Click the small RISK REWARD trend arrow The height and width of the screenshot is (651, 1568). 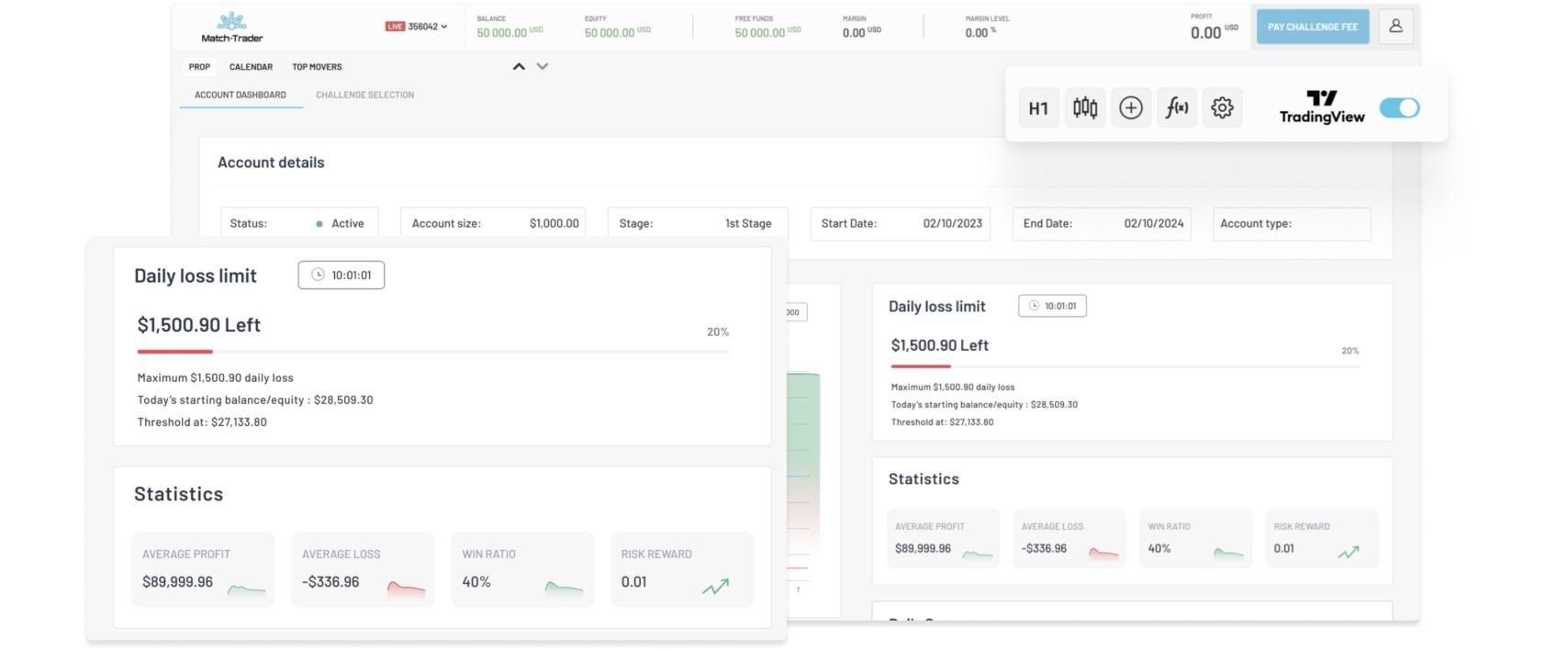tap(1349, 552)
